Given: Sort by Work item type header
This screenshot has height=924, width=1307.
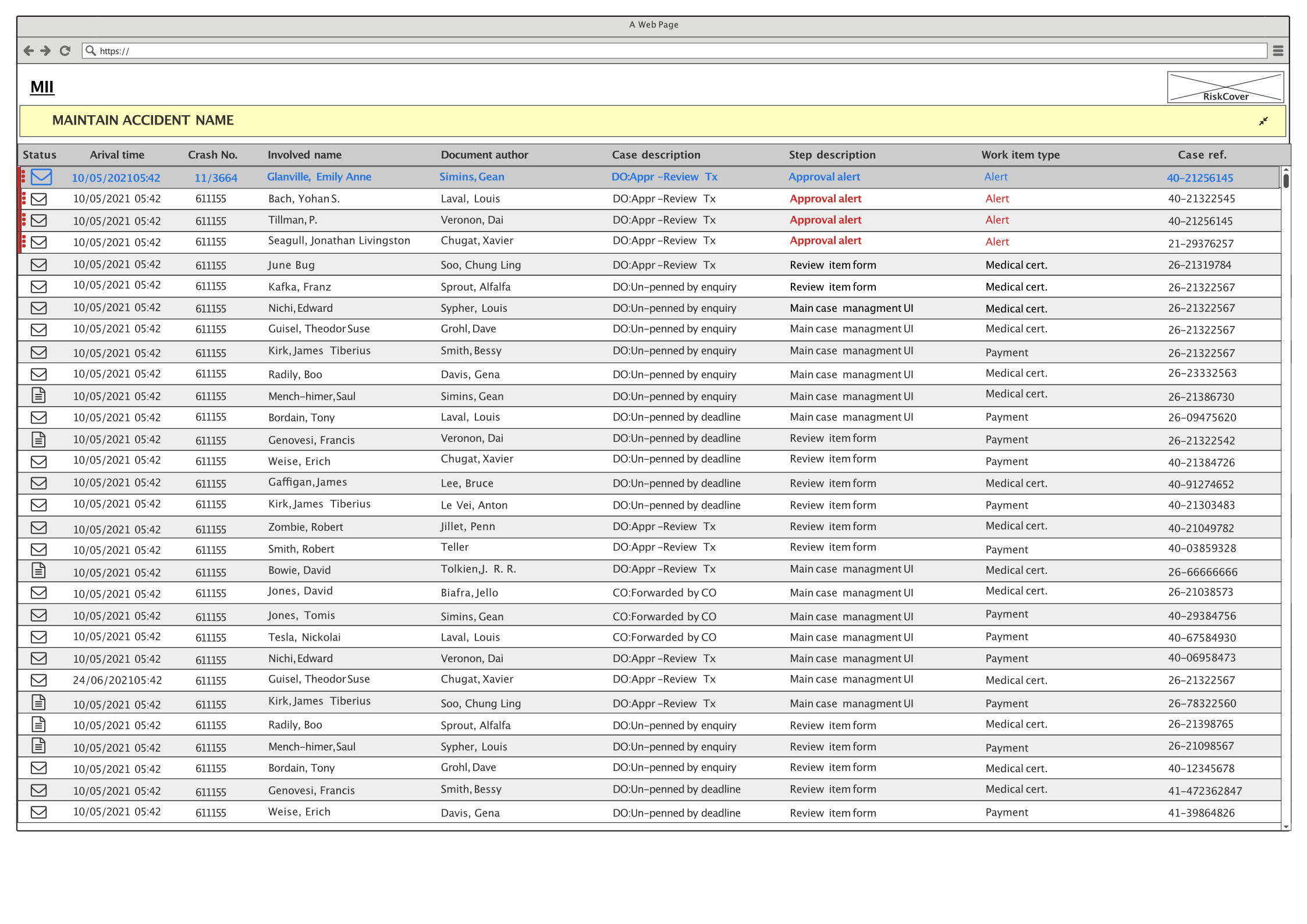Looking at the screenshot, I should tap(1020, 155).
